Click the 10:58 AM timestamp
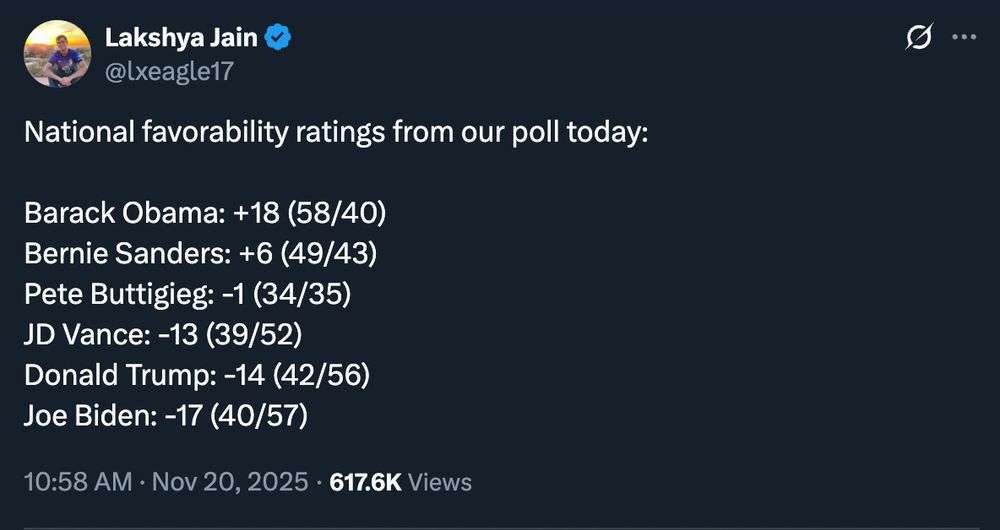The image size is (1000, 530). (77, 482)
